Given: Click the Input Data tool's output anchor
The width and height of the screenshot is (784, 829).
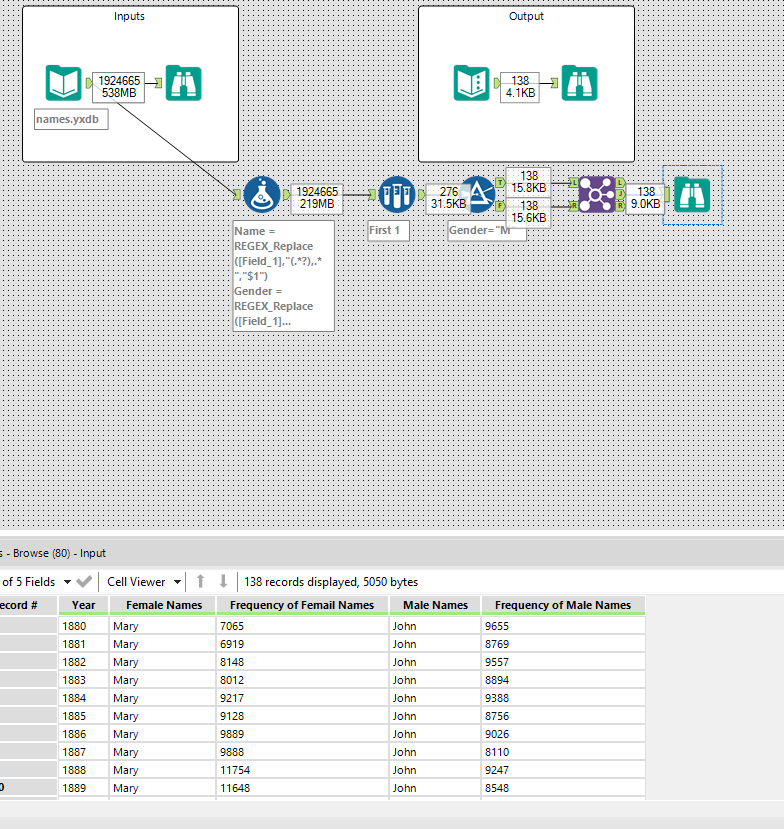Looking at the screenshot, I should point(89,83).
